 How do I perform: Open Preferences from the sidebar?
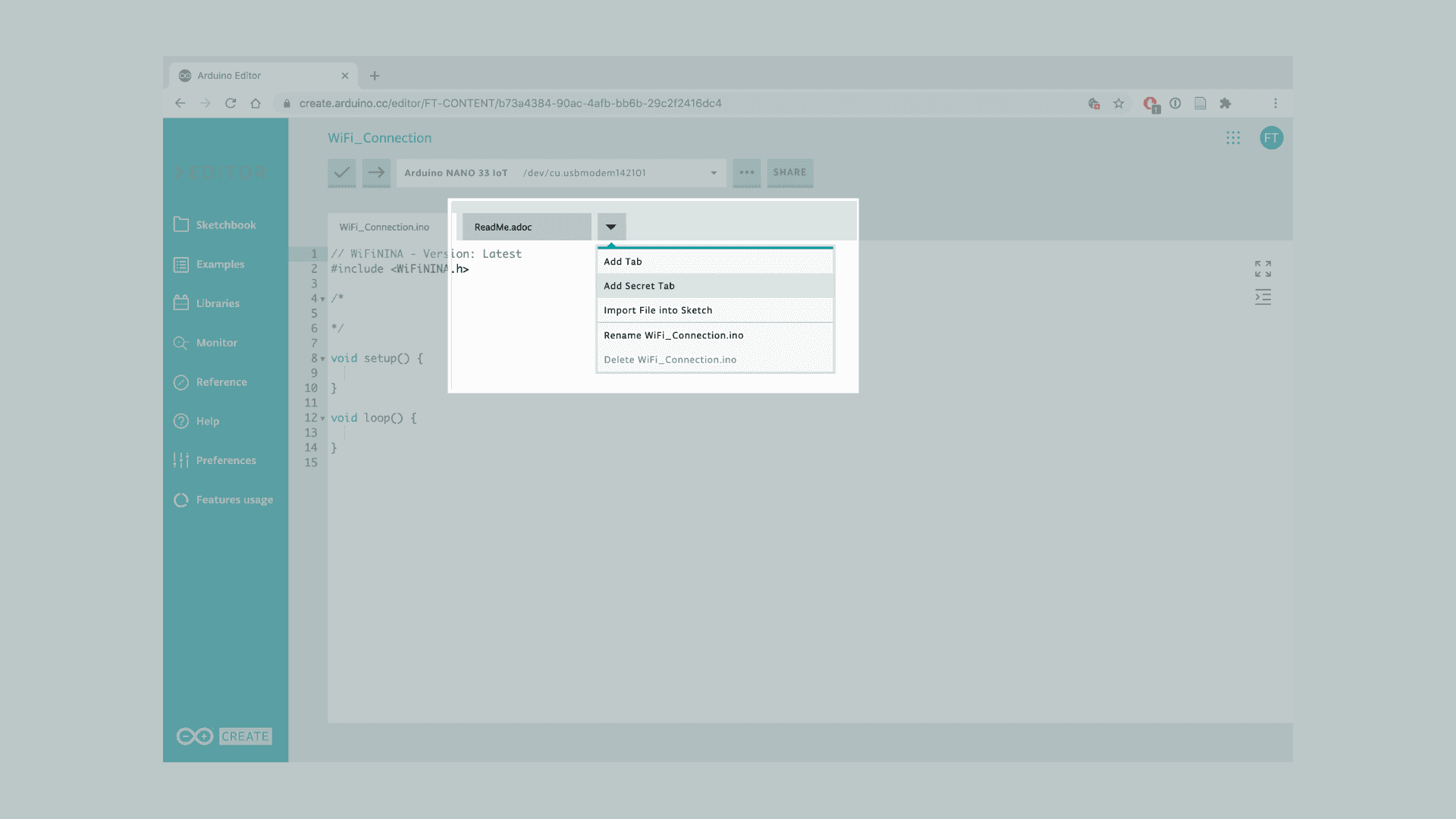pos(226,460)
